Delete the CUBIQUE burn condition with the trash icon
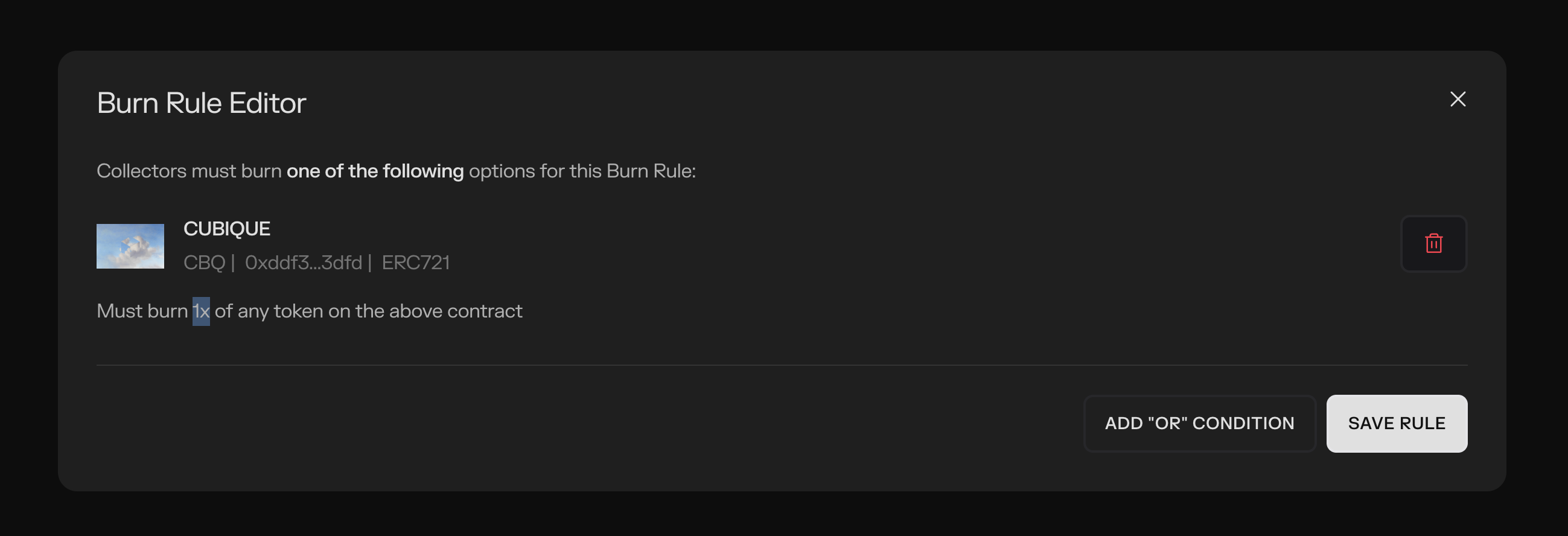Viewport: 1568px width, 536px height. pos(1433,244)
